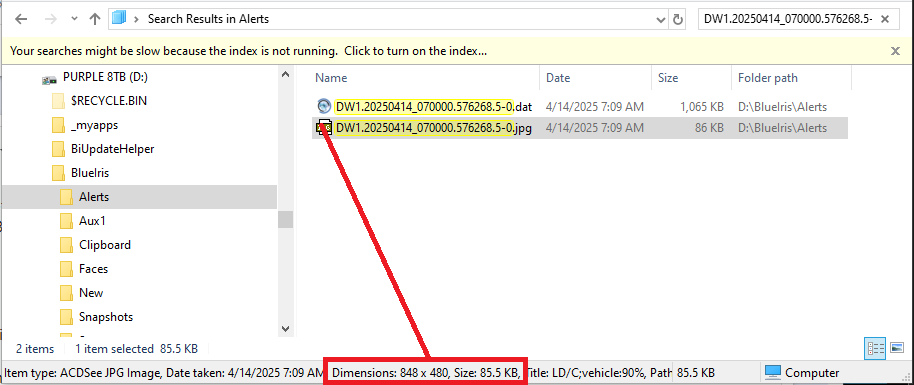Image resolution: width=914 pixels, height=385 pixels.
Task: Click the navigation pane down scroll arrow
Action: coord(285,328)
